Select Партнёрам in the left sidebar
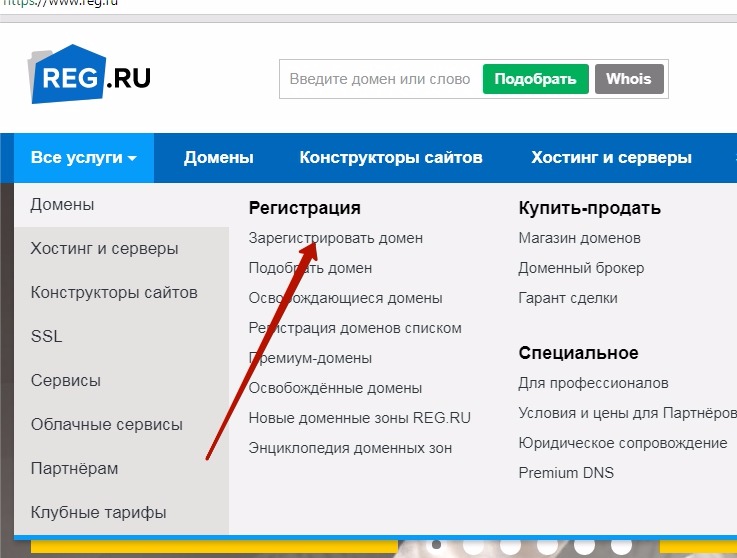This screenshot has width=737, height=558. click(x=75, y=468)
